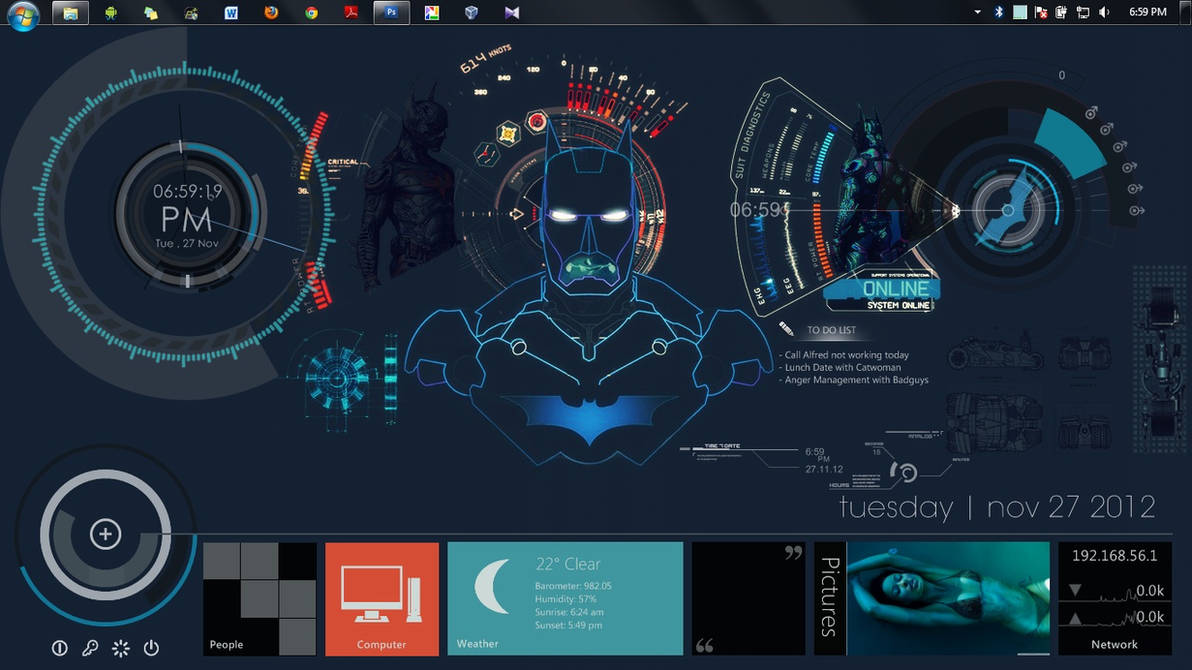Click the CRITICAL gauge label
Image resolution: width=1192 pixels, height=670 pixels.
pos(343,162)
